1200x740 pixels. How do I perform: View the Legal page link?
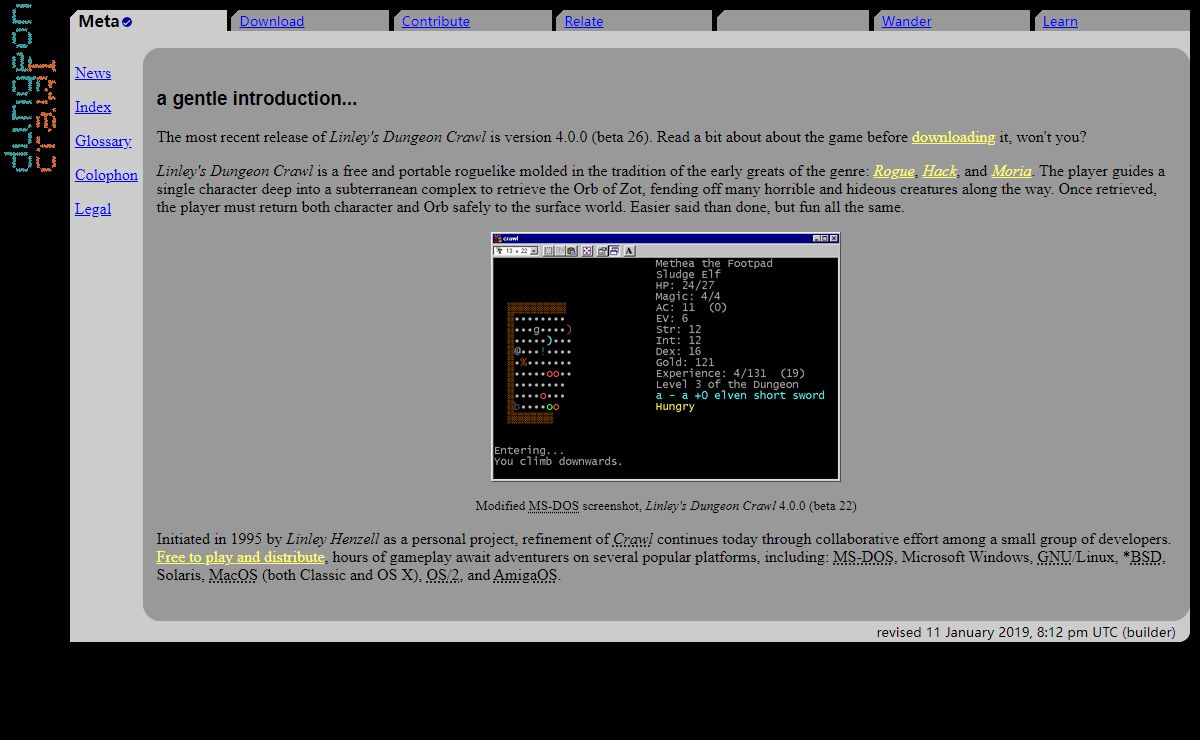pyautogui.click(x=93, y=209)
